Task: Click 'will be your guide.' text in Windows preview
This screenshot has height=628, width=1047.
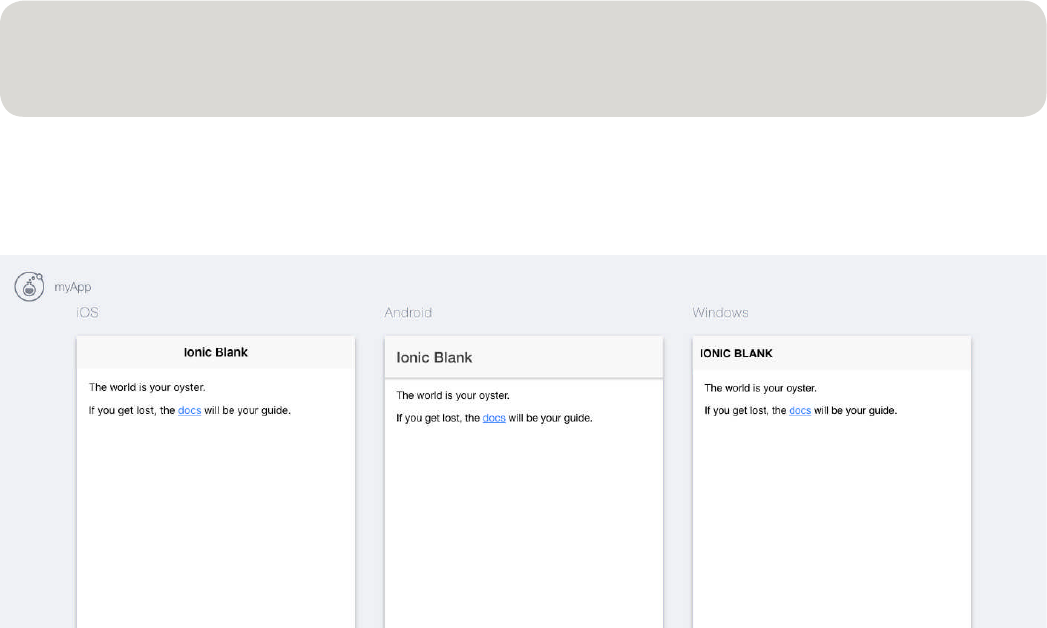Action: pyautogui.click(x=855, y=410)
